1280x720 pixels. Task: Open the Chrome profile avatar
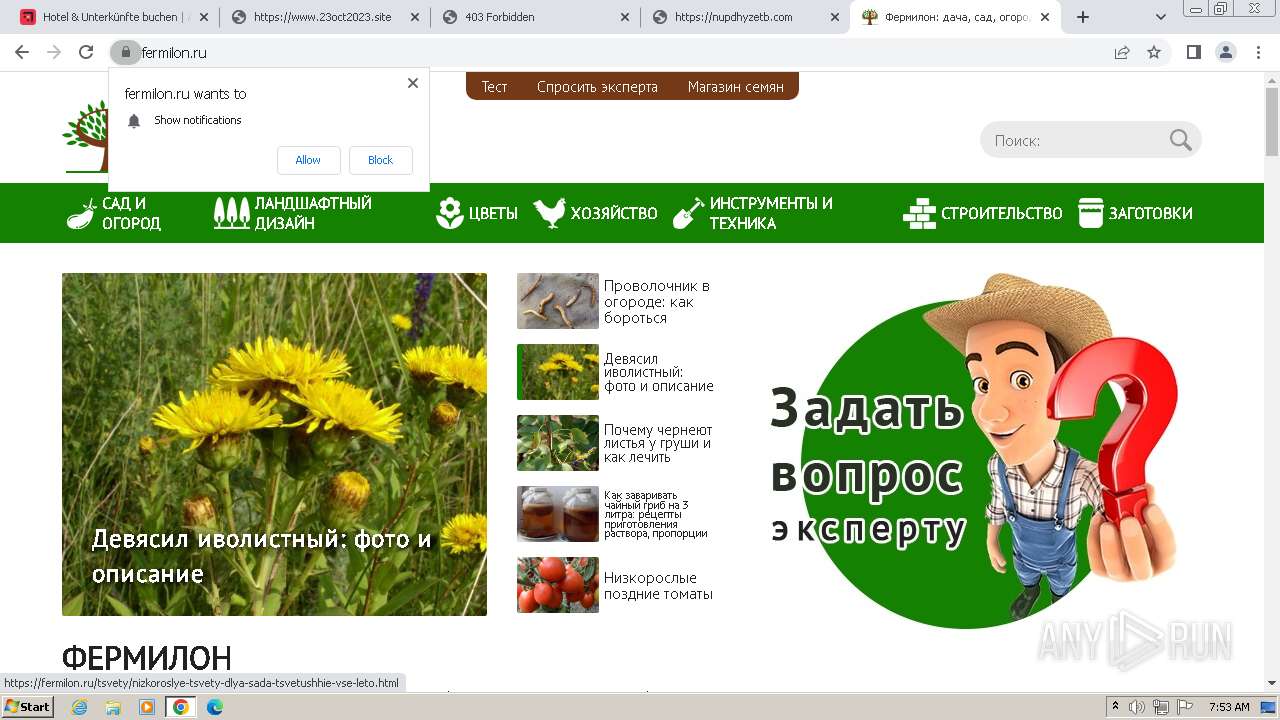click(1225, 52)
